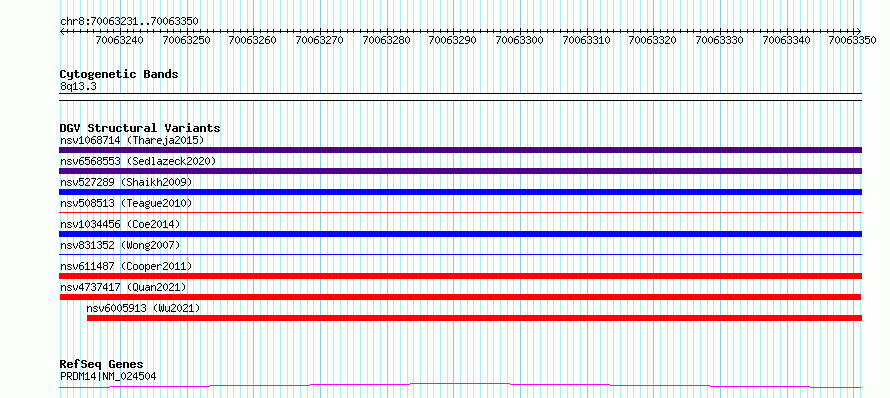Select the blue nsv527289 variant bar
This screenshot has width=890, height=398.
[x=460, y=192]
